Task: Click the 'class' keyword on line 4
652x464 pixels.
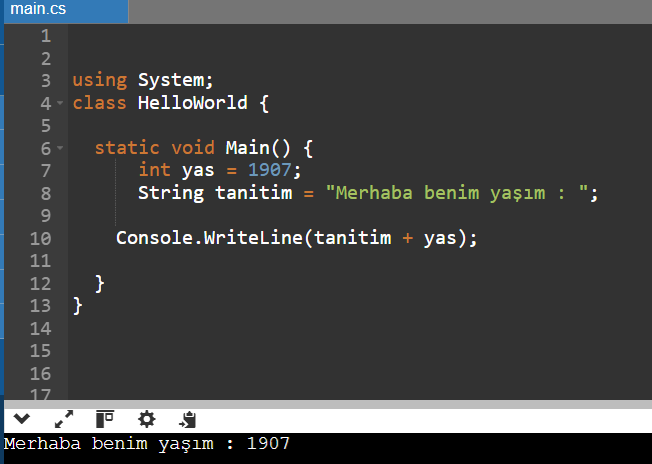Action: [99, 103]
